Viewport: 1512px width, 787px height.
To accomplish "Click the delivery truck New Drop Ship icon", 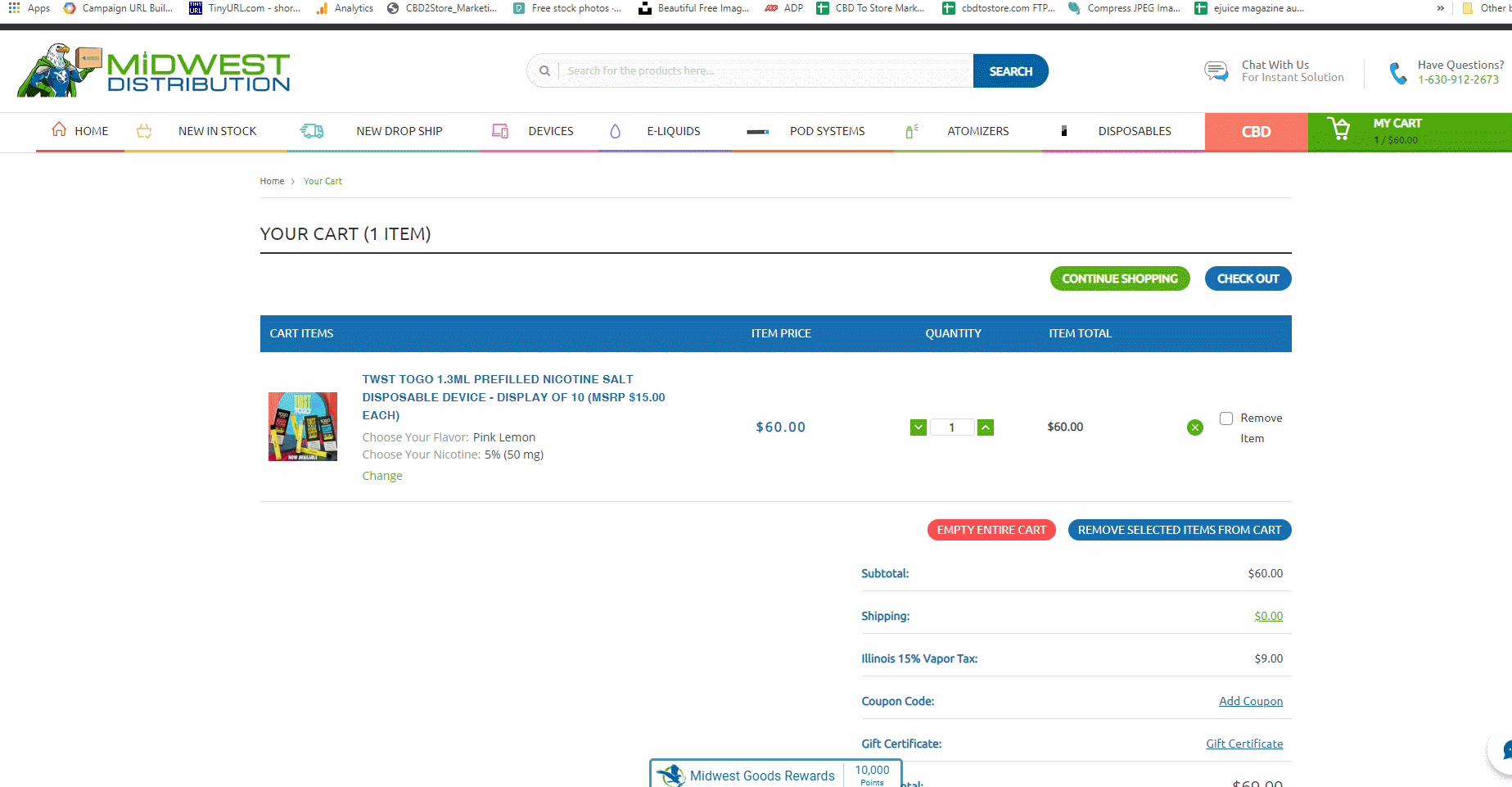I will click(312, 131).
